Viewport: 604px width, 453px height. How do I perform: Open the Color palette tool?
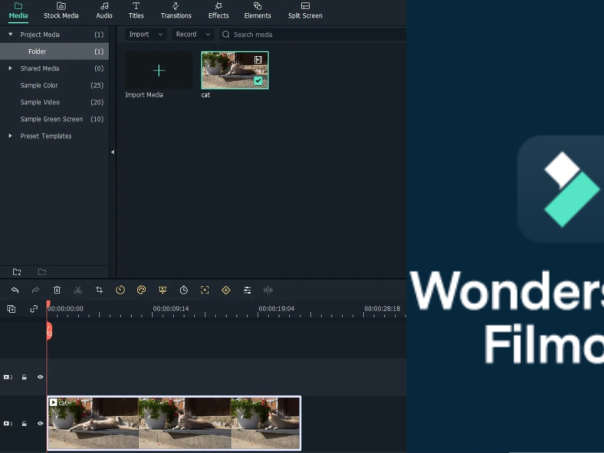coord(141,290)
